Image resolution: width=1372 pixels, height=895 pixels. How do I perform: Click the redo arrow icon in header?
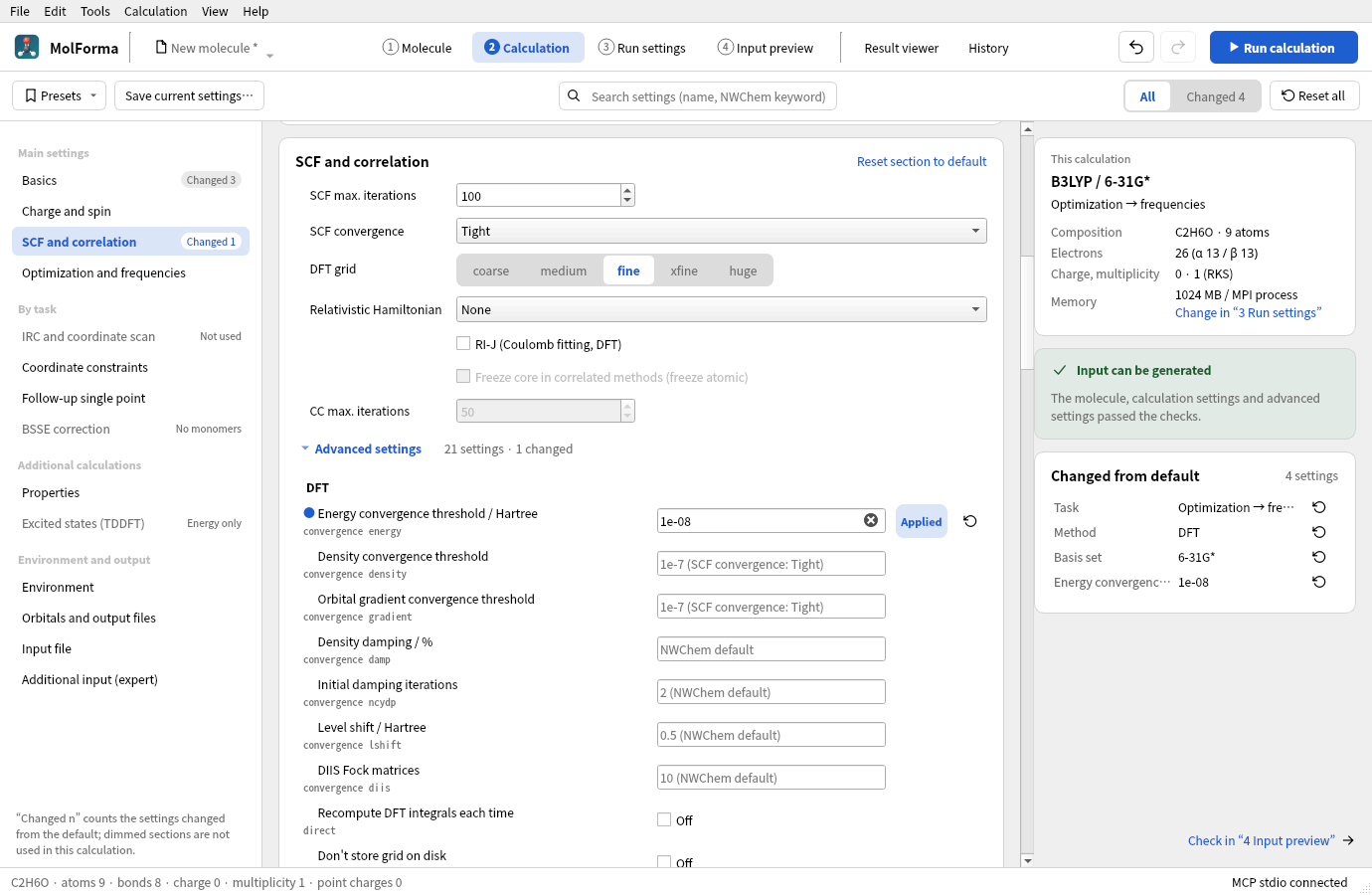pos(1178,48)
